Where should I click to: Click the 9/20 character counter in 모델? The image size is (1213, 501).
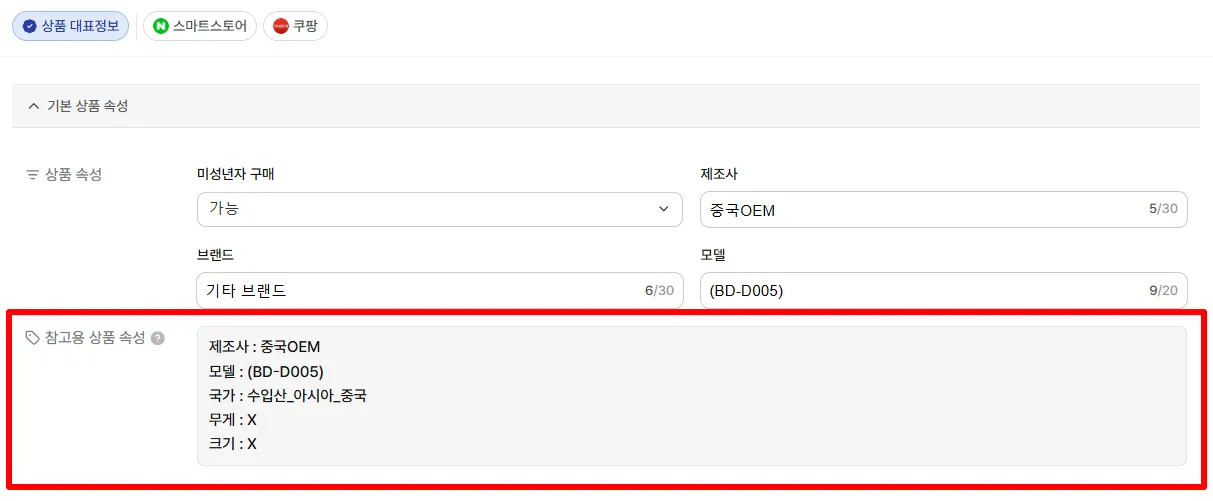coord(1163,291)
